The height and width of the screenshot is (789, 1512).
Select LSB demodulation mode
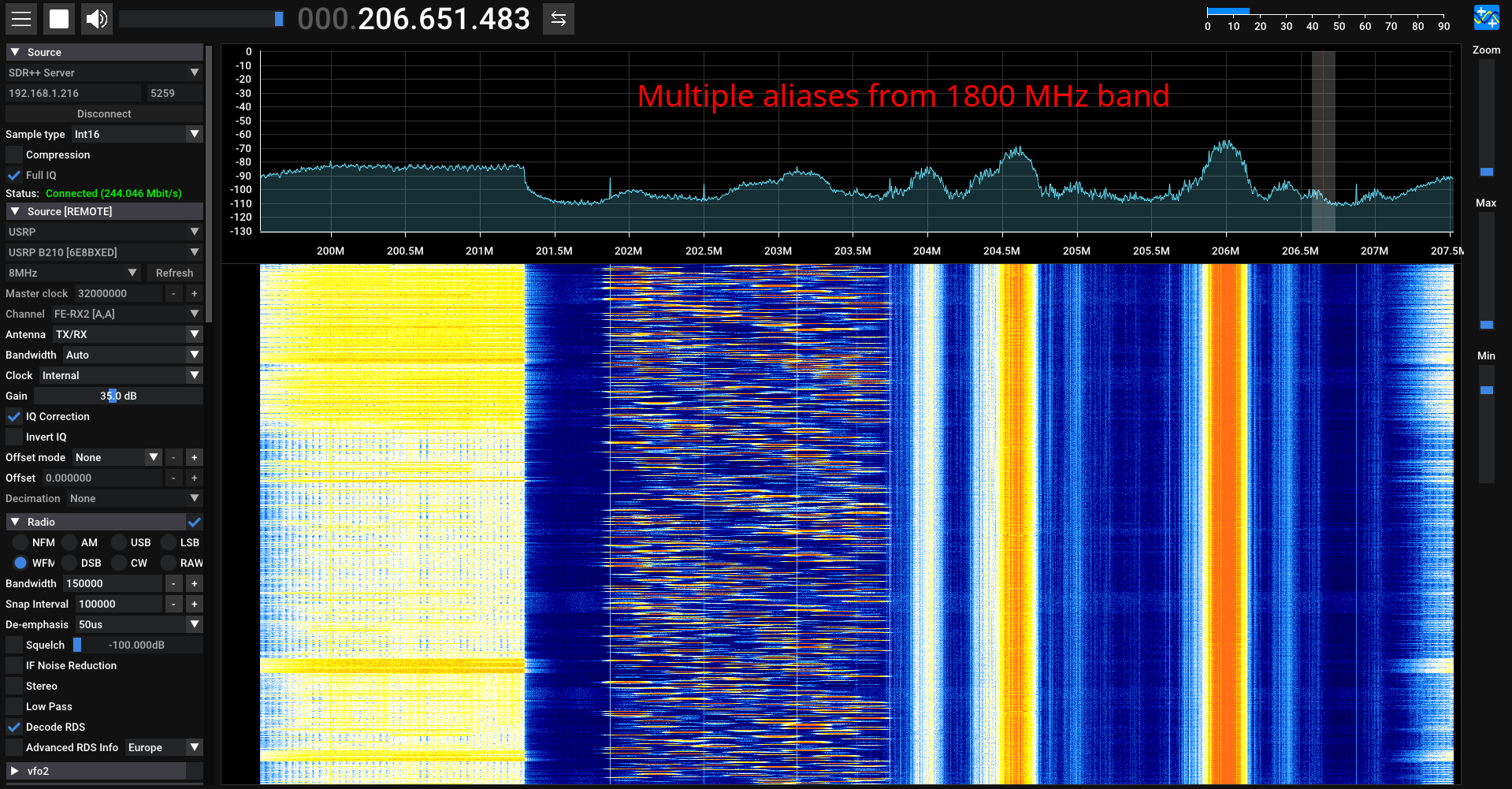click(169, 542)
